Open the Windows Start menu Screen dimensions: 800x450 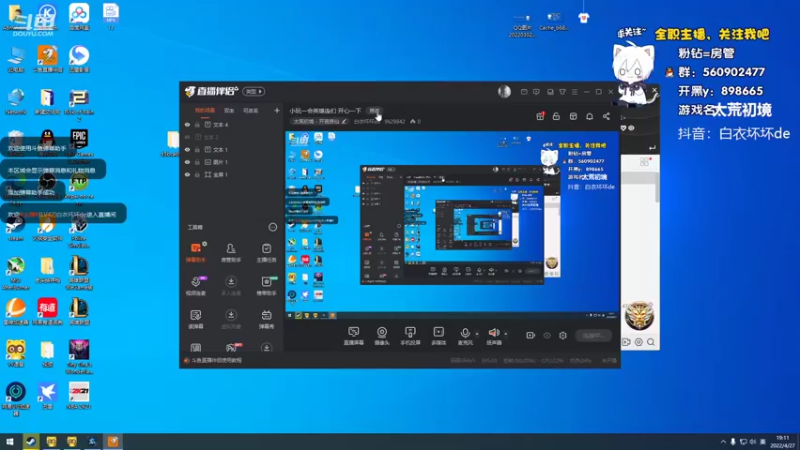click(9, 441)
